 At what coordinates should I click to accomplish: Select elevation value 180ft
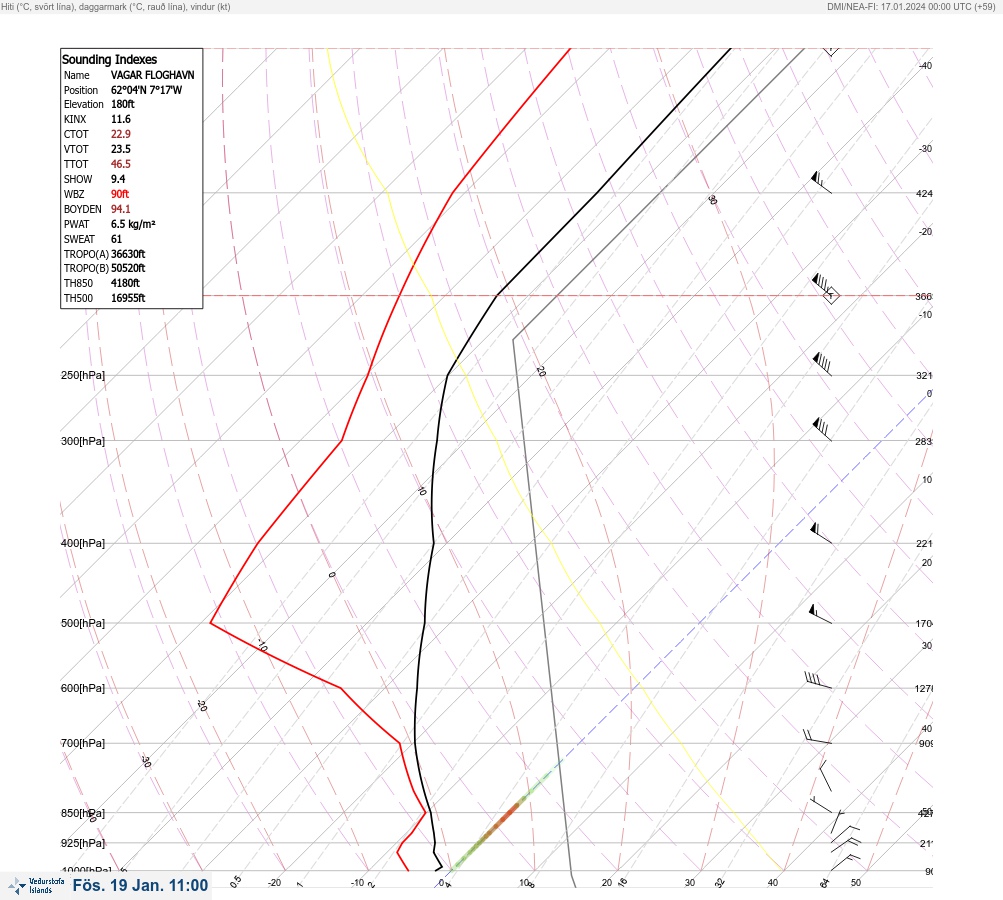tap(123, 104)
